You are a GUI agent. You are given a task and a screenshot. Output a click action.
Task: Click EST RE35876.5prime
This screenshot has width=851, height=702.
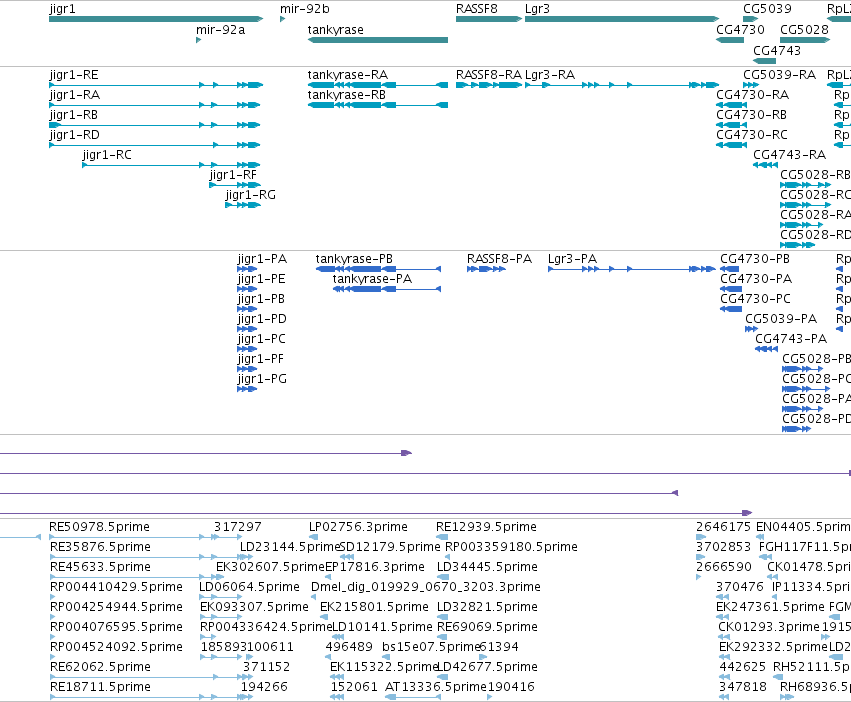point(100,547)
